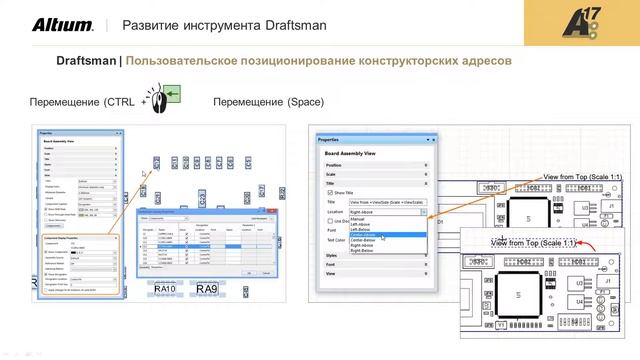
Task: Choose Left-Below from the Location list
Action: (388, 230)
